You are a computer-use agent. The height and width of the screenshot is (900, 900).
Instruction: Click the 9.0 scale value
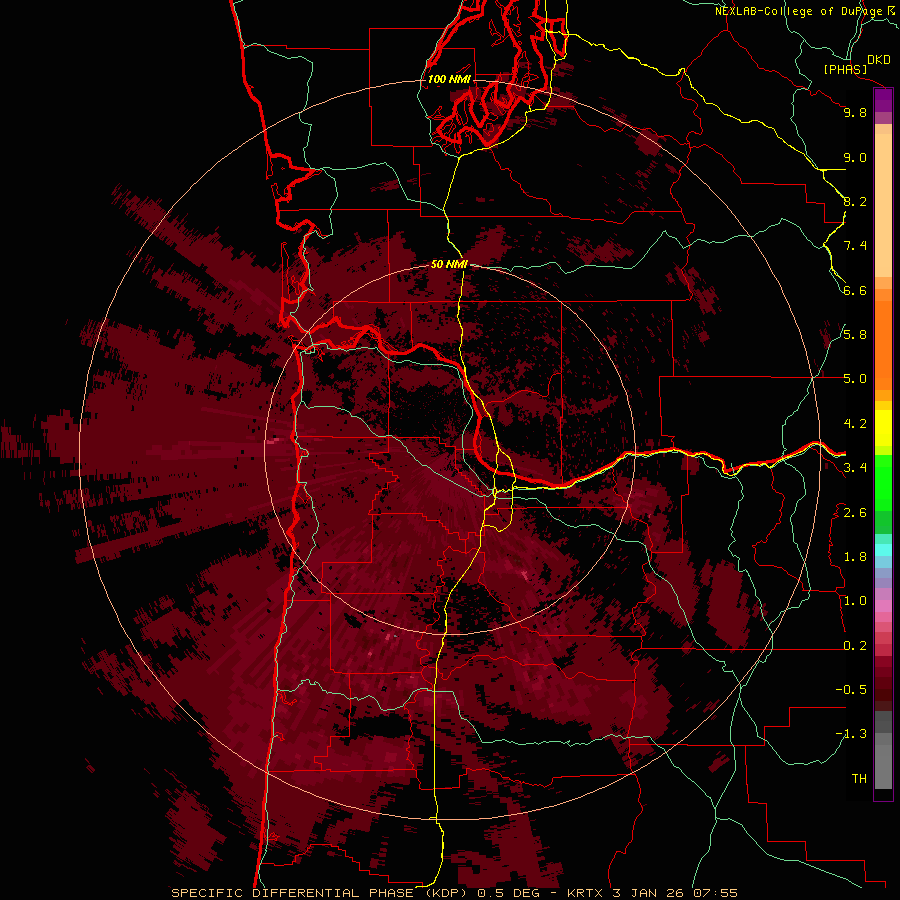click(x=855, y=157)
